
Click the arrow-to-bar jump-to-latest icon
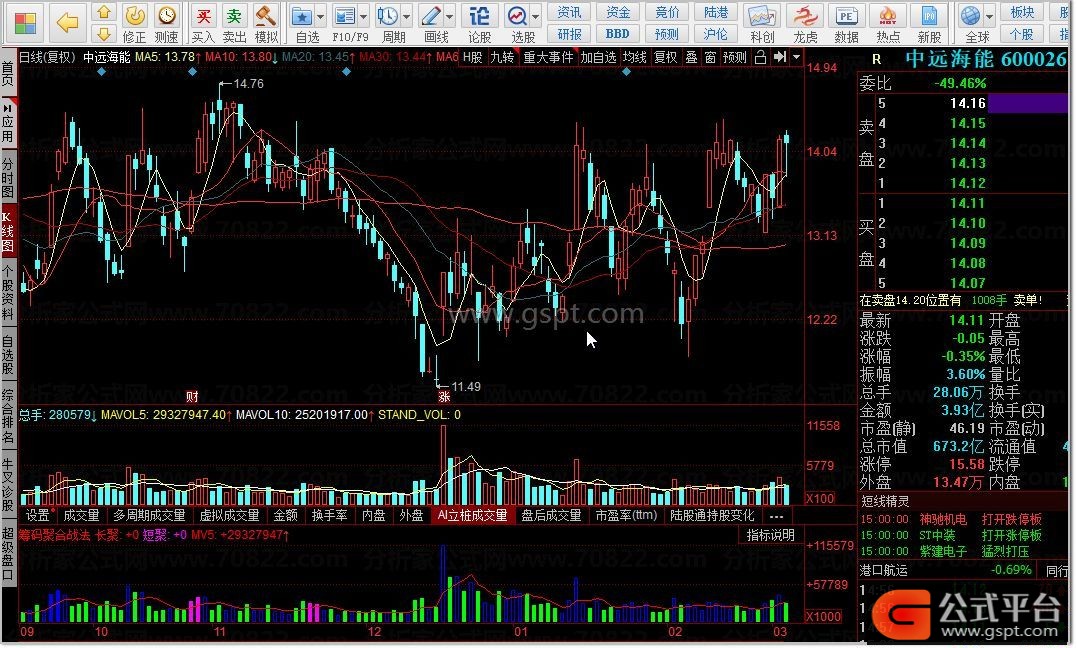780,57
